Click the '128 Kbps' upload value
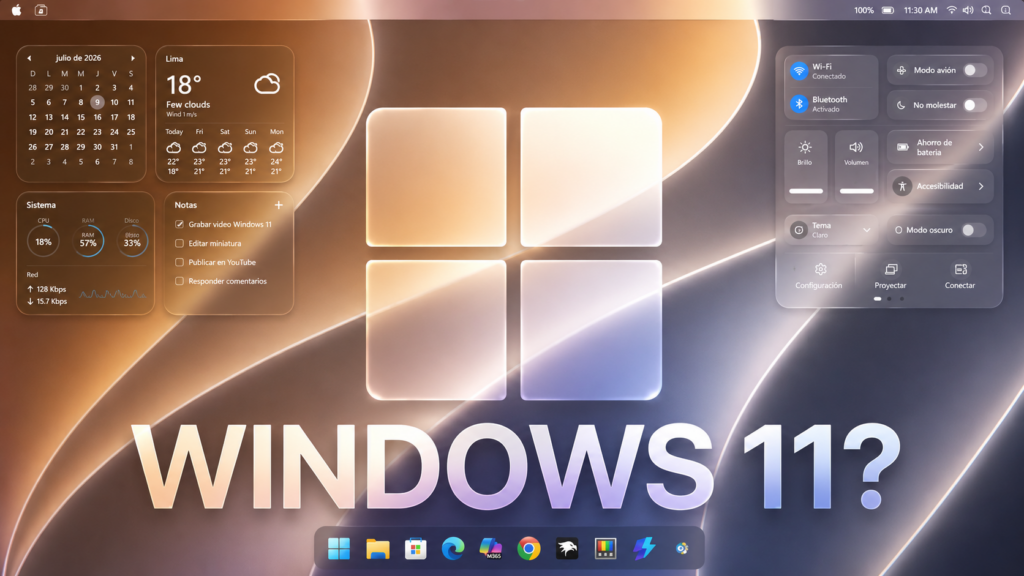This screenshot has width=1024, height=576. [51, 289]
